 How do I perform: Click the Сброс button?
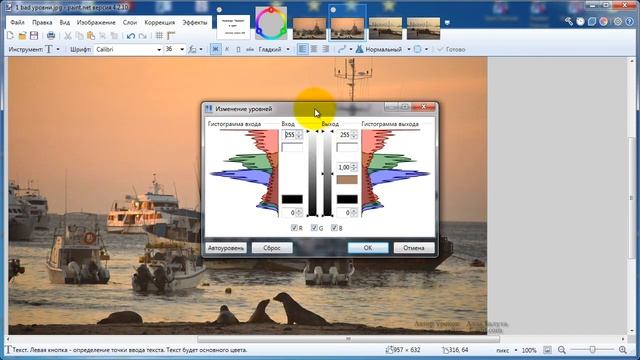coord(272,248)
